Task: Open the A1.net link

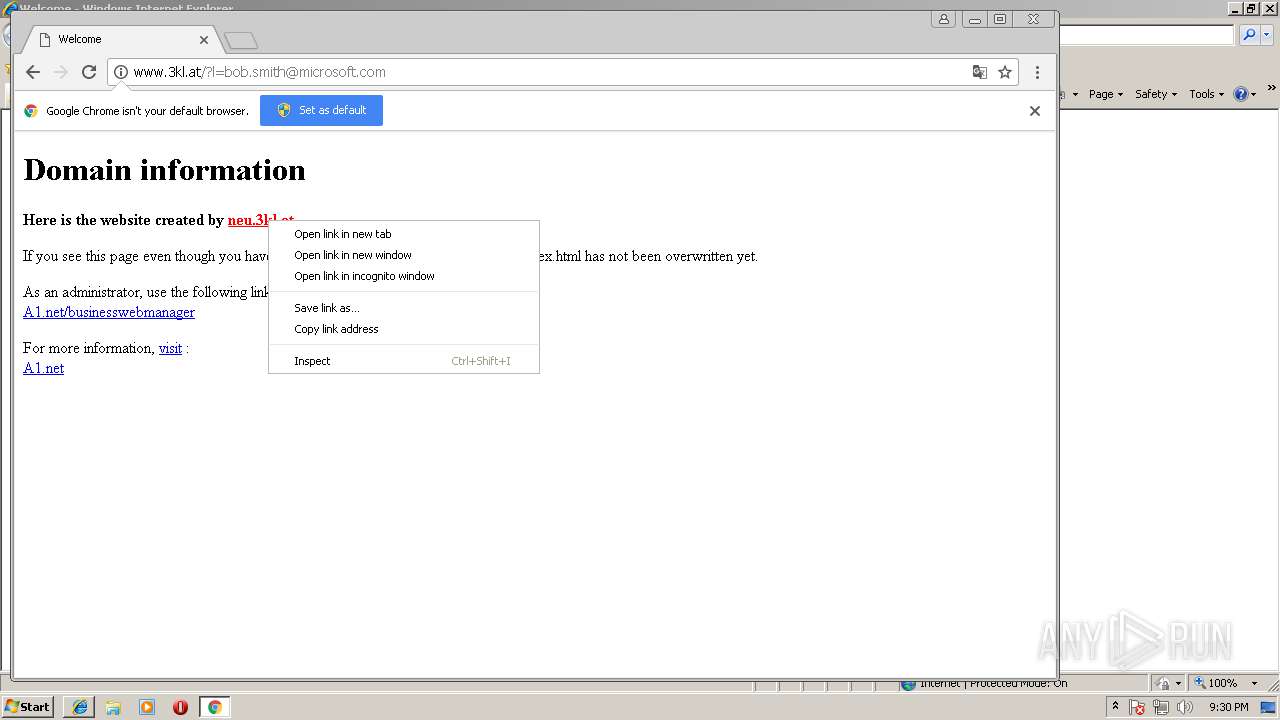Action: (43, 368)
